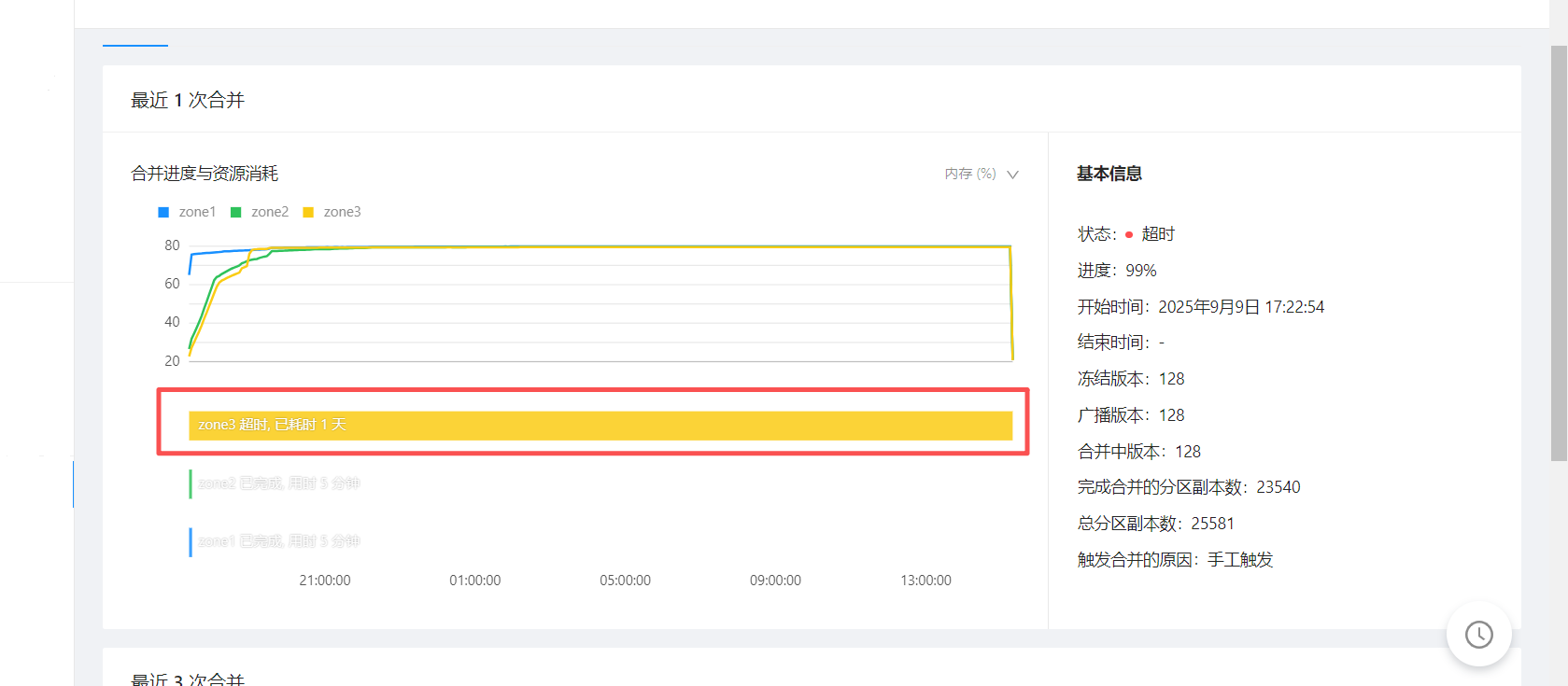Click the 最近 1 次合并 heading
Viewport: 1568px width, 686px height.
(188, 100)
